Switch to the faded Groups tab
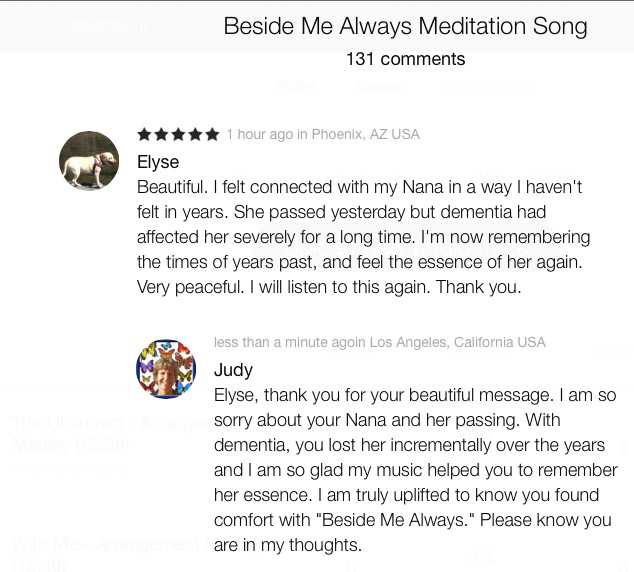The width and height of the screenshot is (634, 572). (x=379, y=87)
